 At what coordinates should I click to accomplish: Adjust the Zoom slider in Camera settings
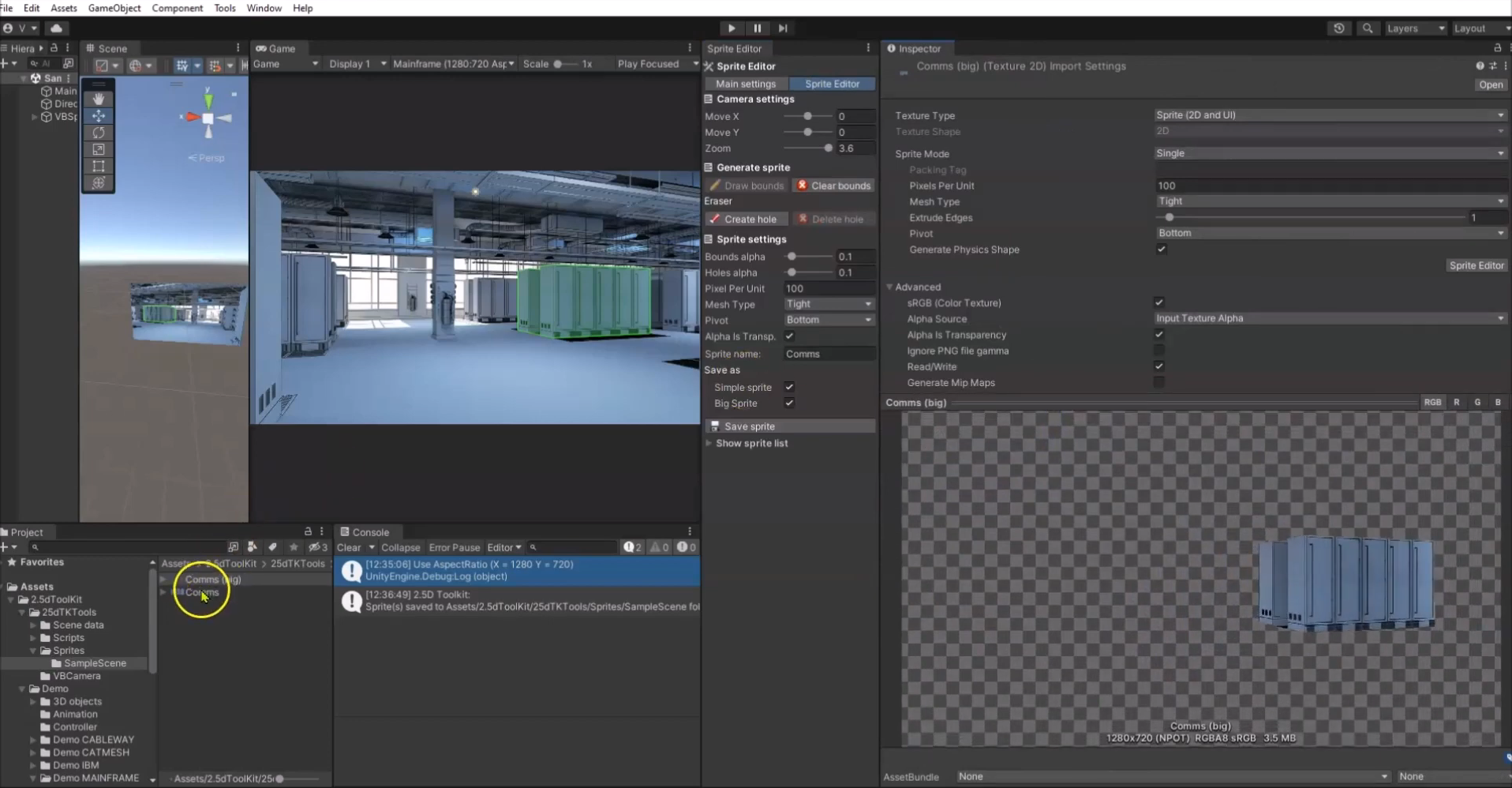(828, 148)
